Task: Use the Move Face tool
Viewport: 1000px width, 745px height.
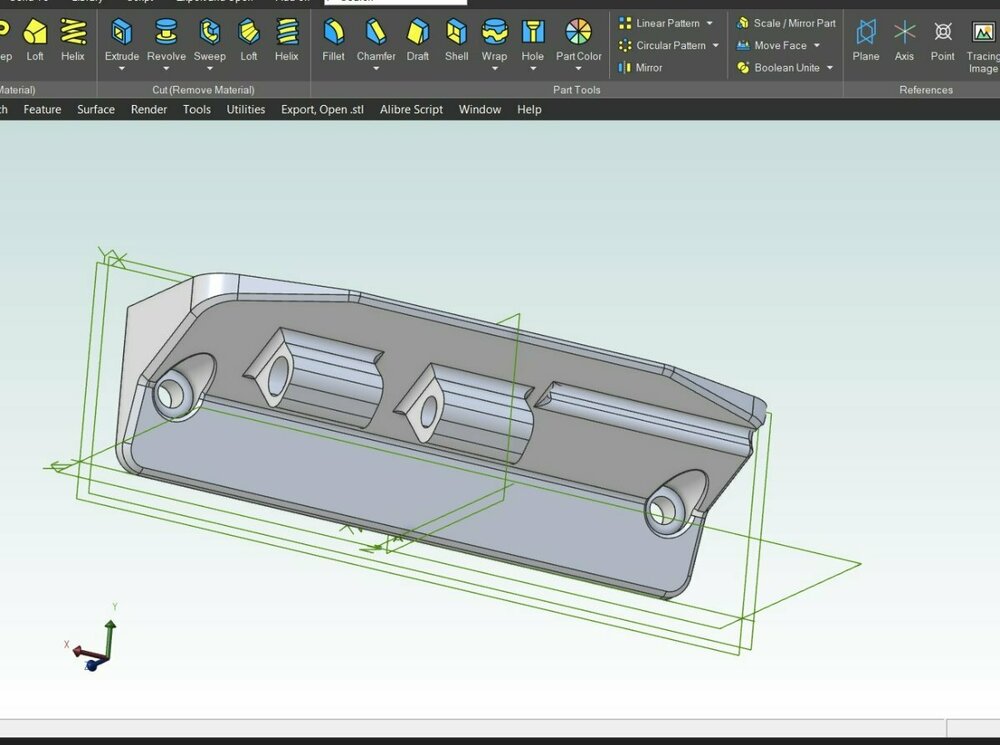Action: coord(772,45)
